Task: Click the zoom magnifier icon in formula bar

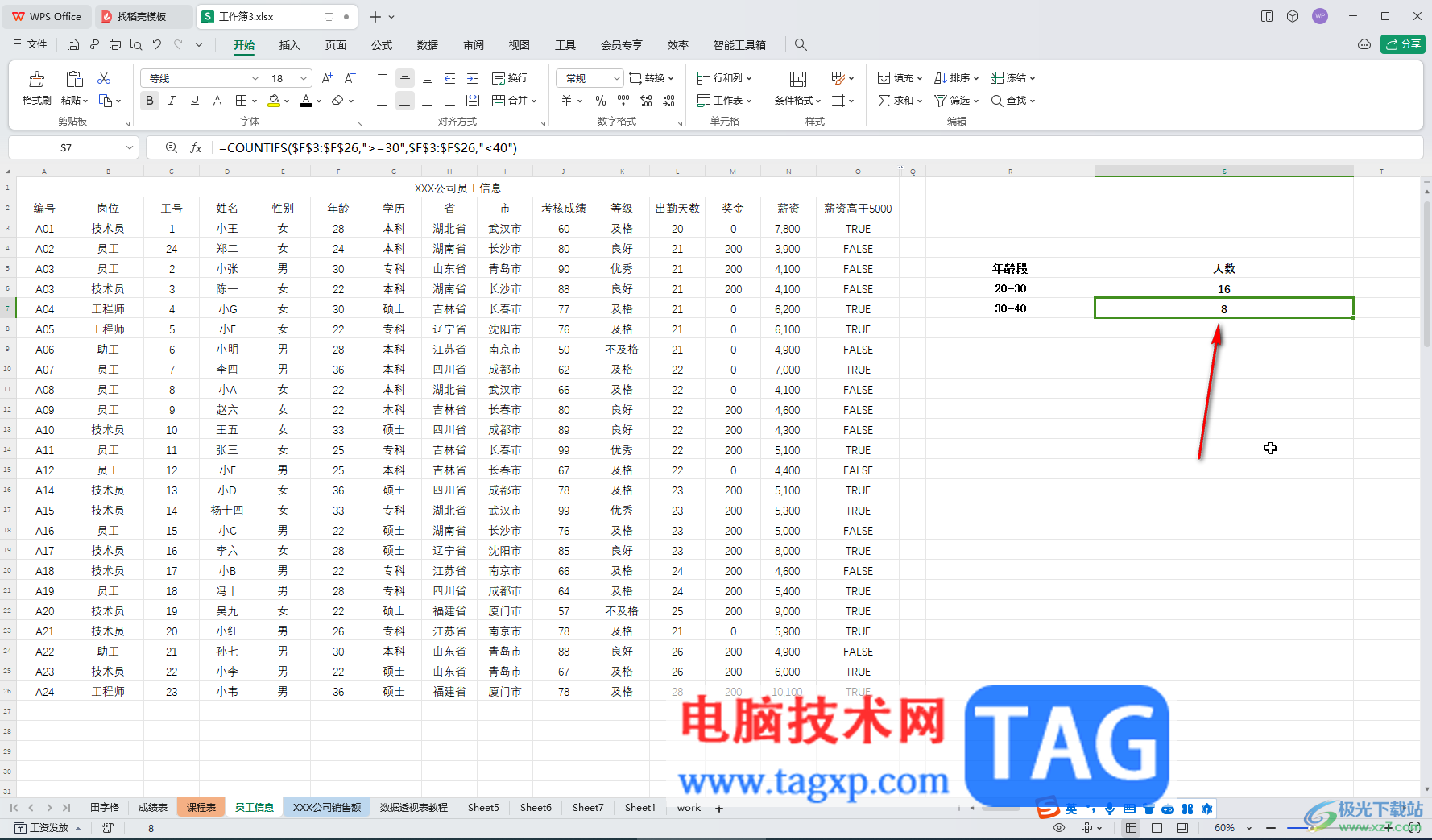Action: point(171,147)
